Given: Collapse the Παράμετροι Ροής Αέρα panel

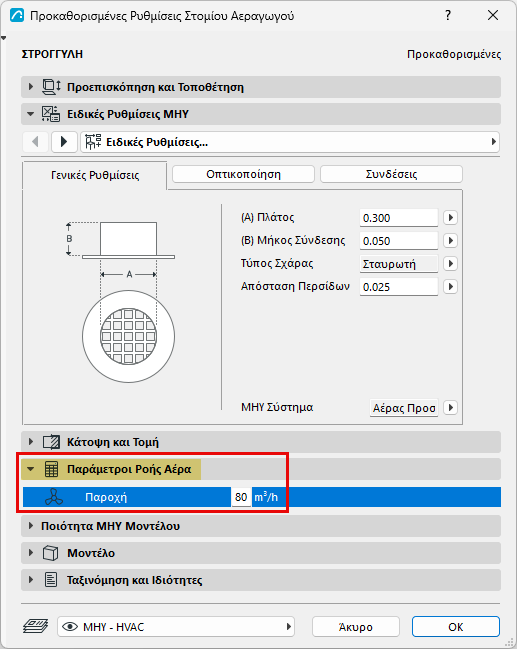Looking at the screenshot, I should (31, 469).
